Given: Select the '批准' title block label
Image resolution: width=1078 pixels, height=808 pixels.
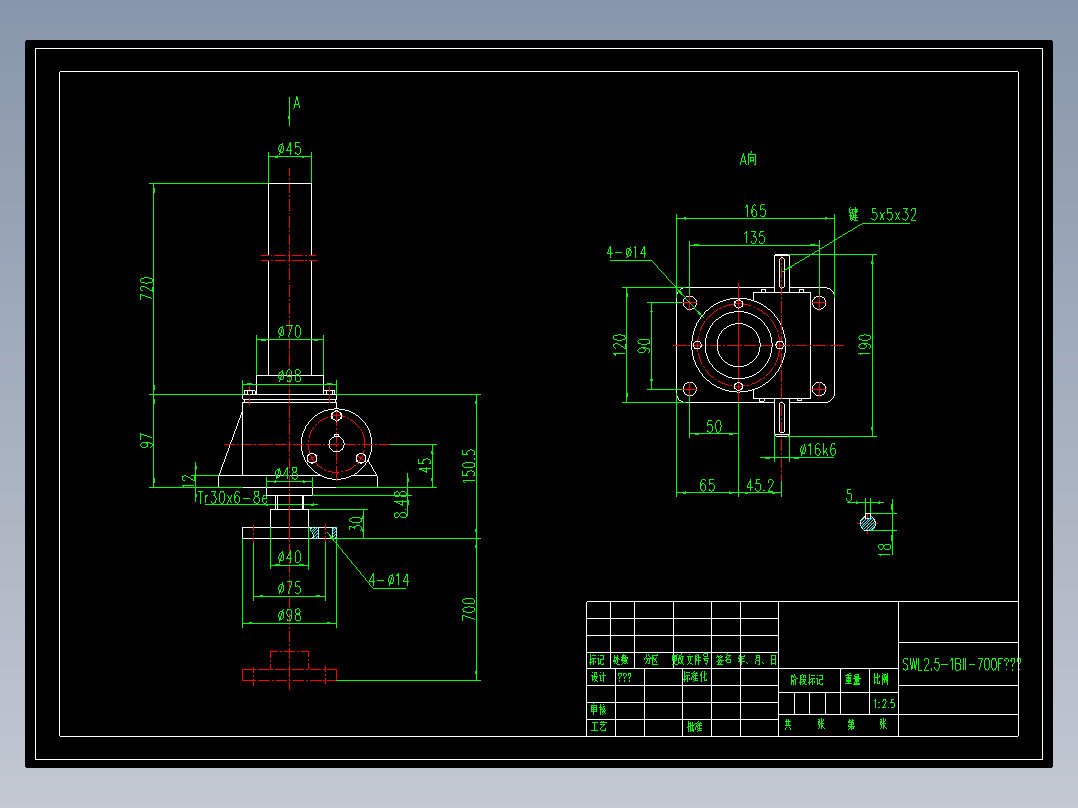Looking at the screenshot, I should coord(694,726).
